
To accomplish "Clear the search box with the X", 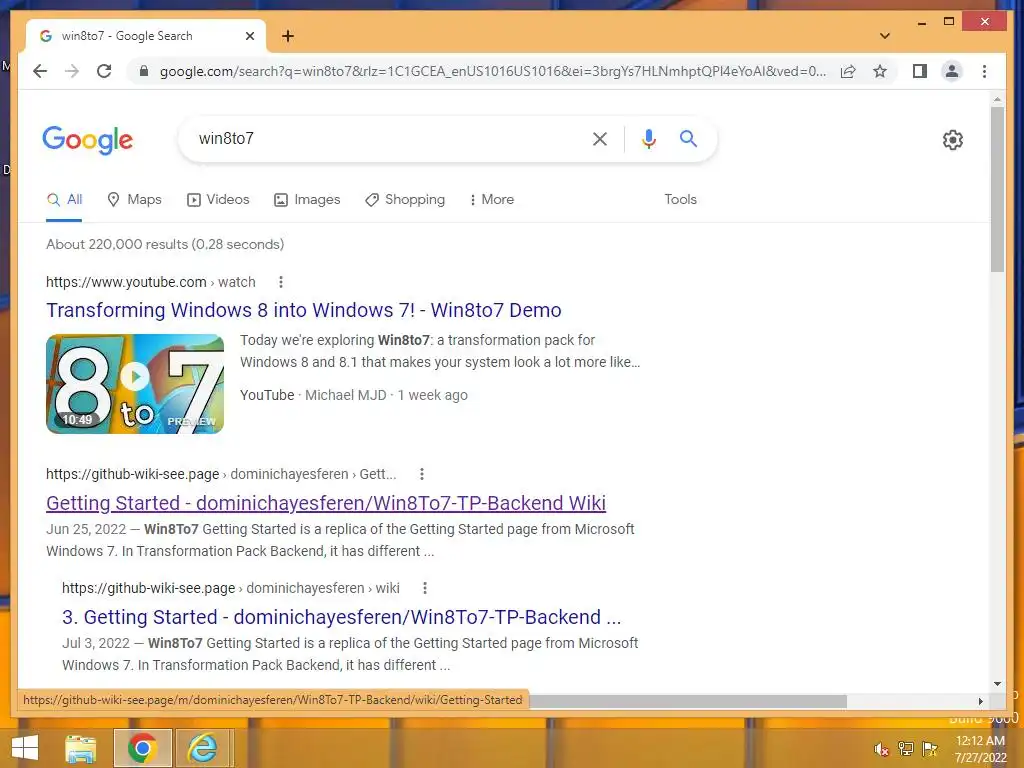I will tap(600, 138).
